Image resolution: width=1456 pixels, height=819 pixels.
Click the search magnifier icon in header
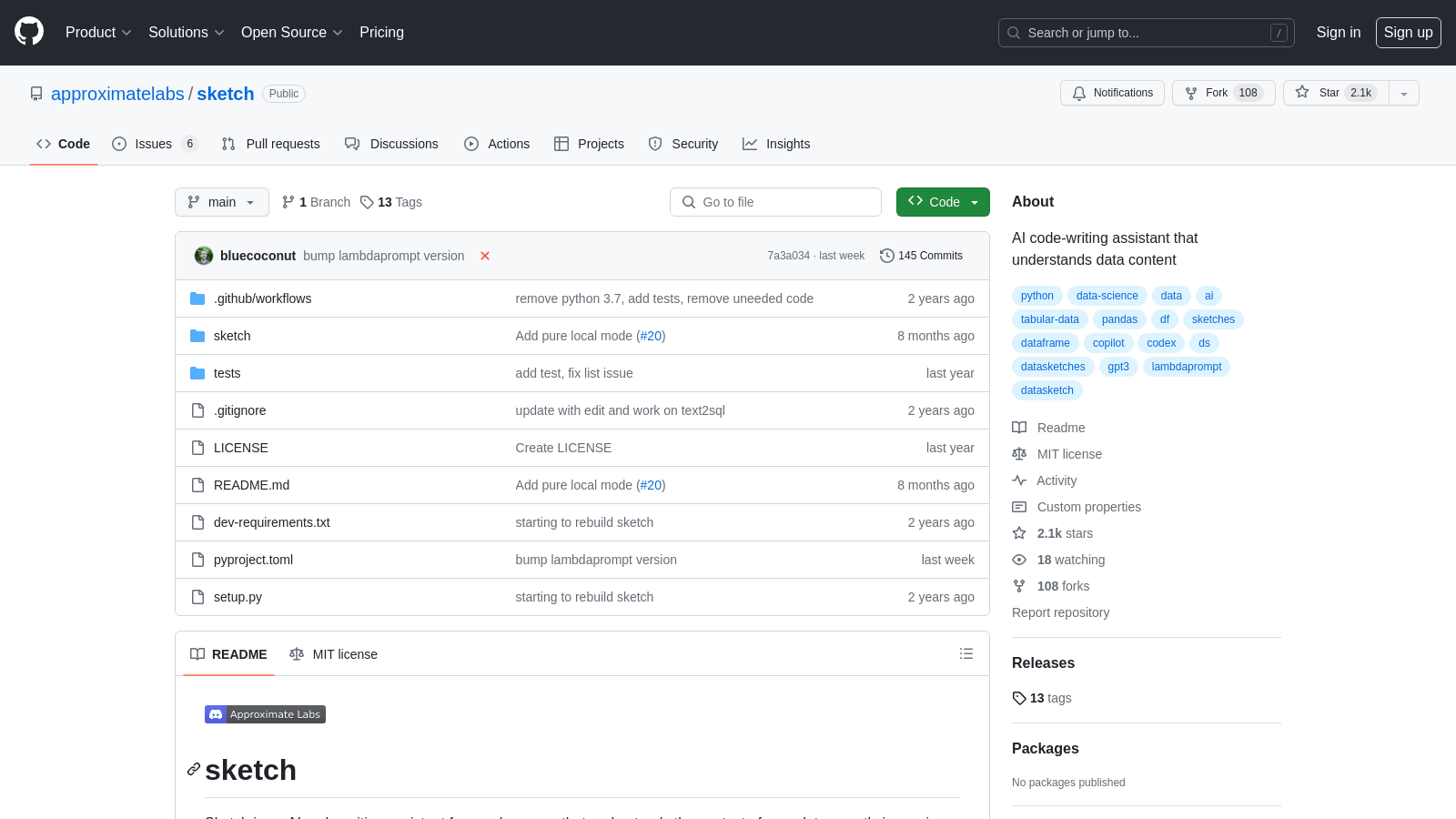point(1014,33)
